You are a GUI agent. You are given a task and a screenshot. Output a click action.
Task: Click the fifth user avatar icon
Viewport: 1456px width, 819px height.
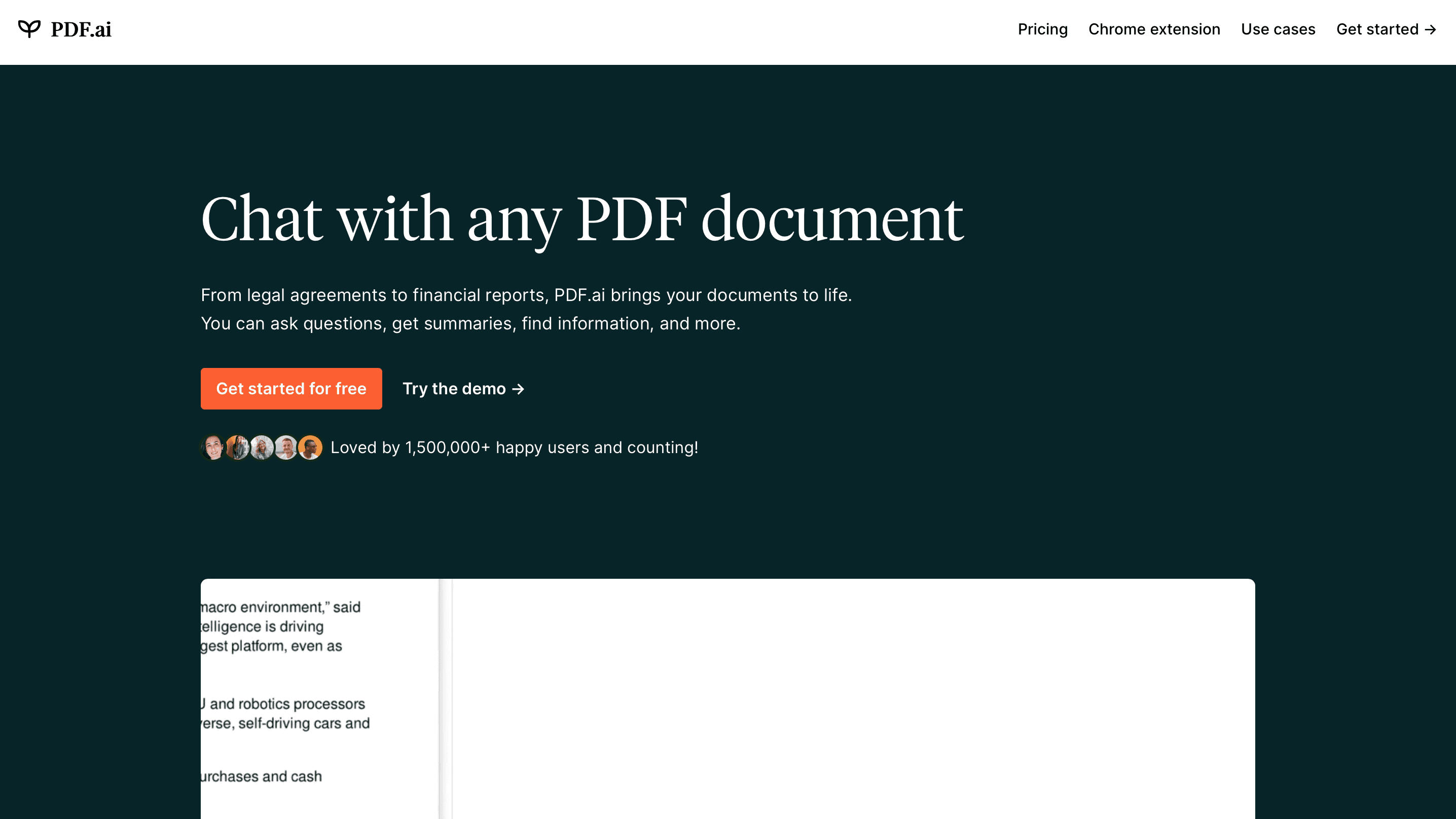[x=311, y=447]
